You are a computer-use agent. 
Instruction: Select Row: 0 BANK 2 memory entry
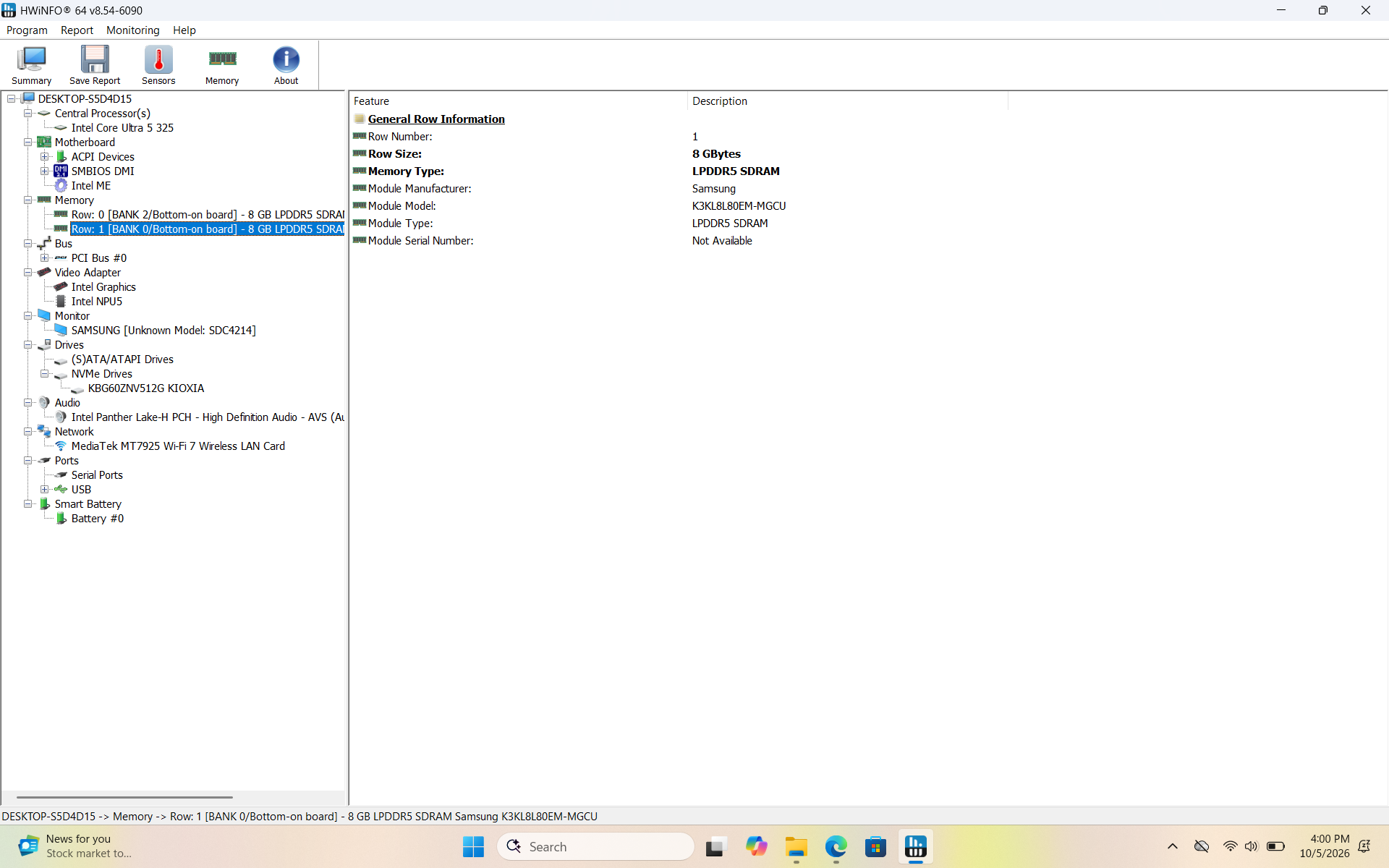(207, 215)
